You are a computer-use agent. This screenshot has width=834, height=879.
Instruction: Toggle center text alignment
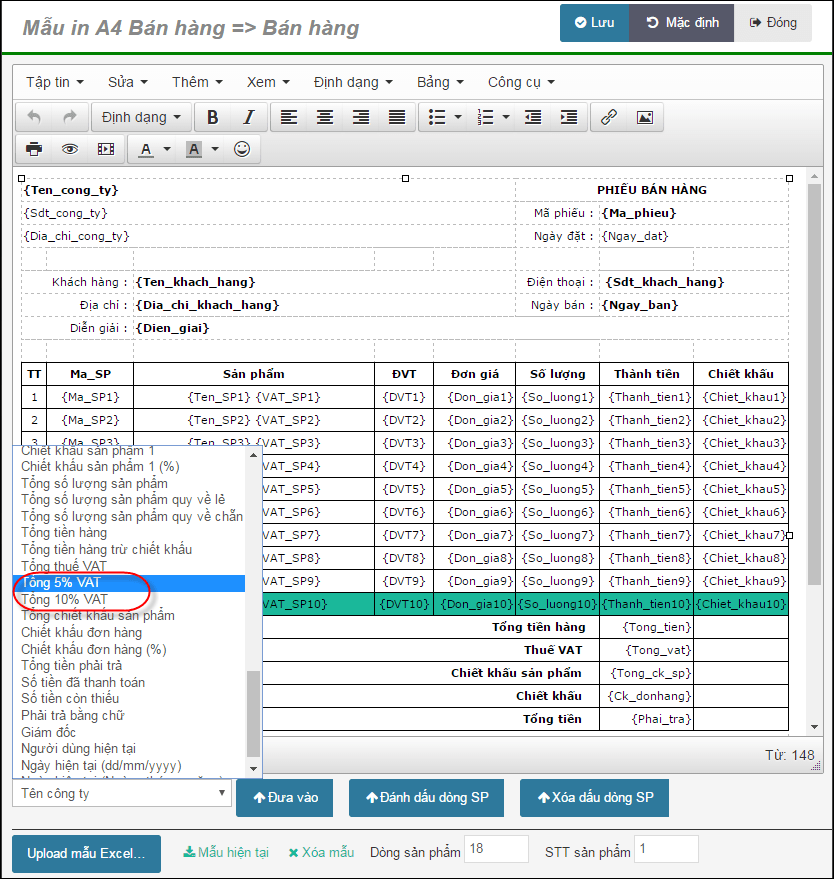coord(325,117)
